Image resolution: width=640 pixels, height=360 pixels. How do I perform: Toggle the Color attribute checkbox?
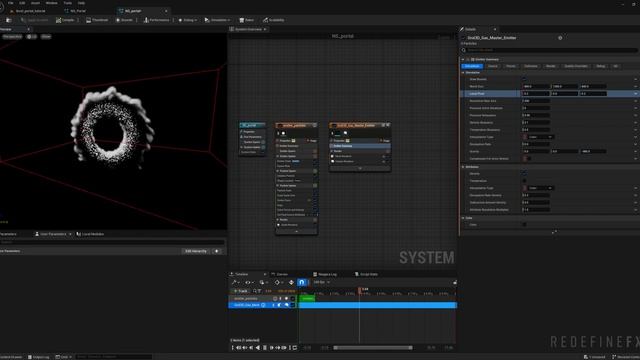pyautogui.click(x=524, y=224)
